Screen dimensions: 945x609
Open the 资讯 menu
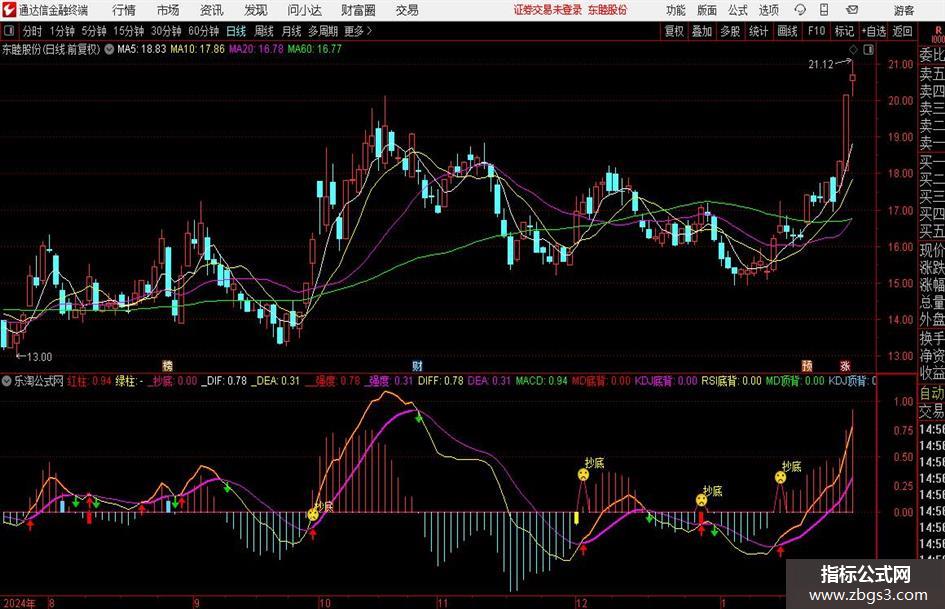212,10
